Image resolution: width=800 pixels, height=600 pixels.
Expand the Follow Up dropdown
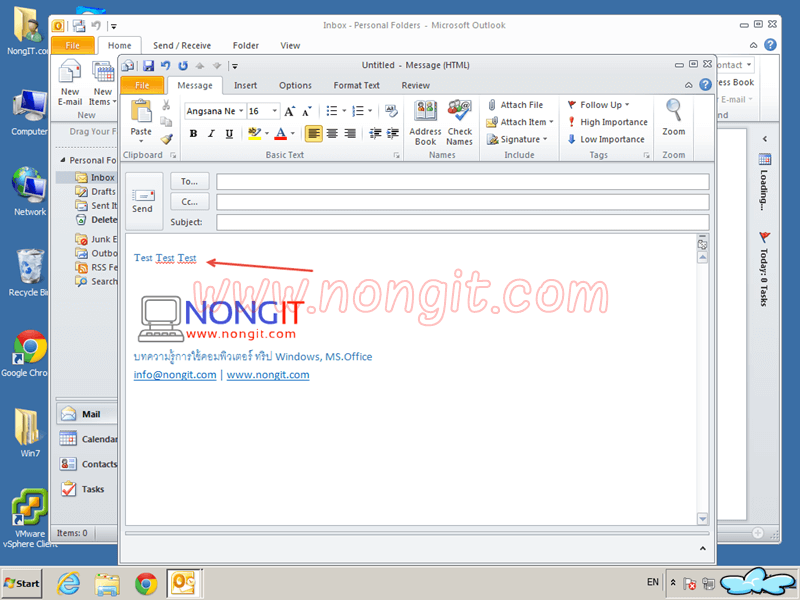(x=627, y=105)
